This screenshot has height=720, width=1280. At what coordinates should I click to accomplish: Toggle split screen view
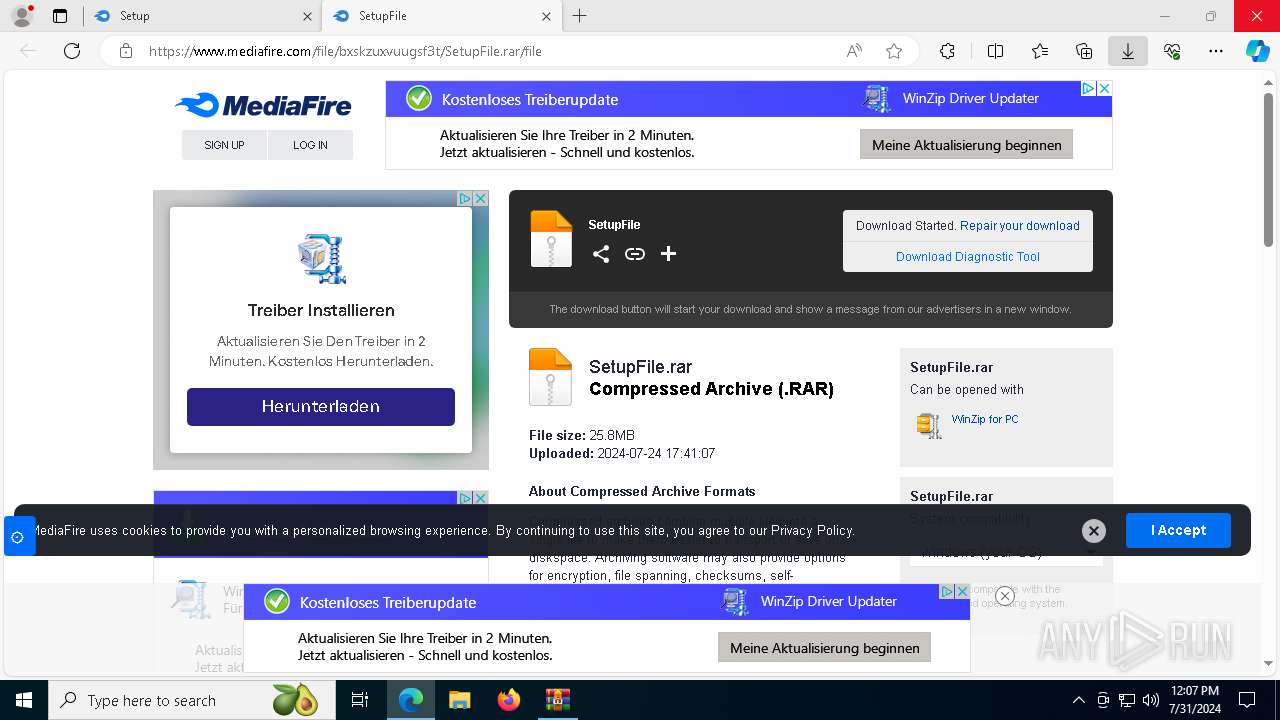(x=996, y=51)
